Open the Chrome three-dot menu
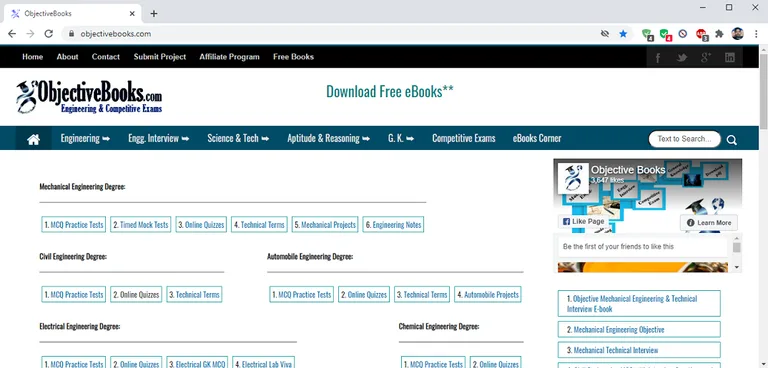Screen dimensions: 768x368 755,34
